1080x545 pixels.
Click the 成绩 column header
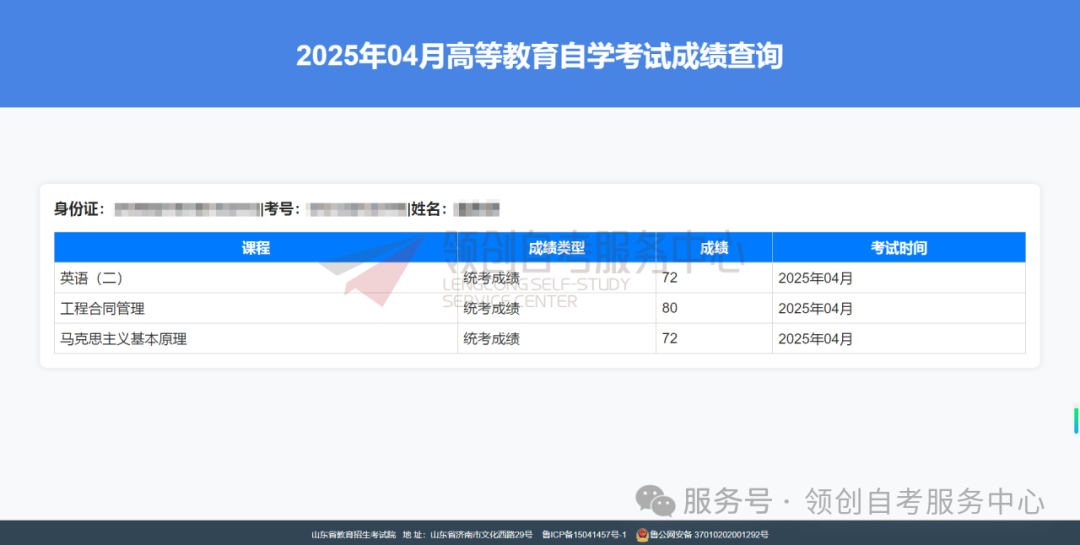click(x=714, y=248)
